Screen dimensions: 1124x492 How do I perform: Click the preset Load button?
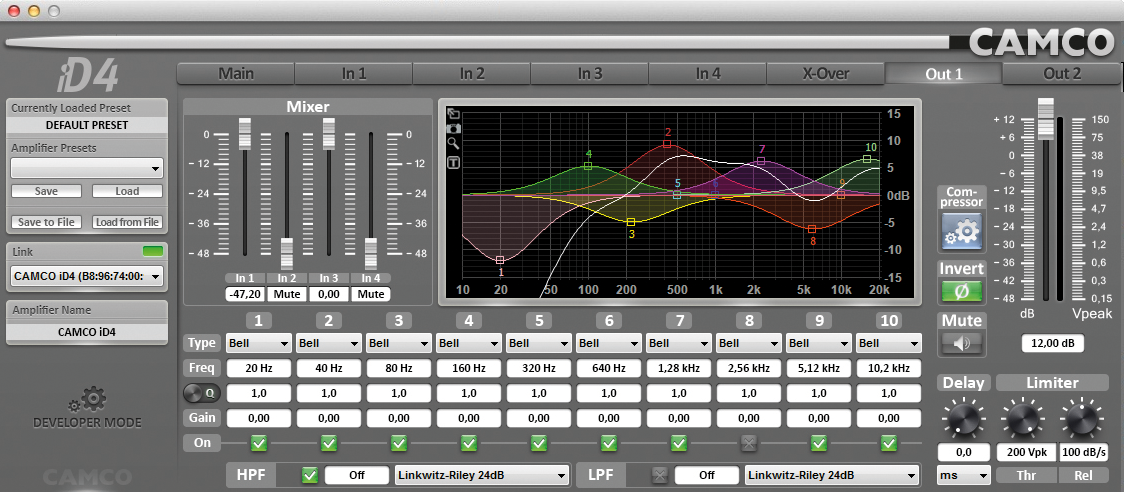point(127,191)
